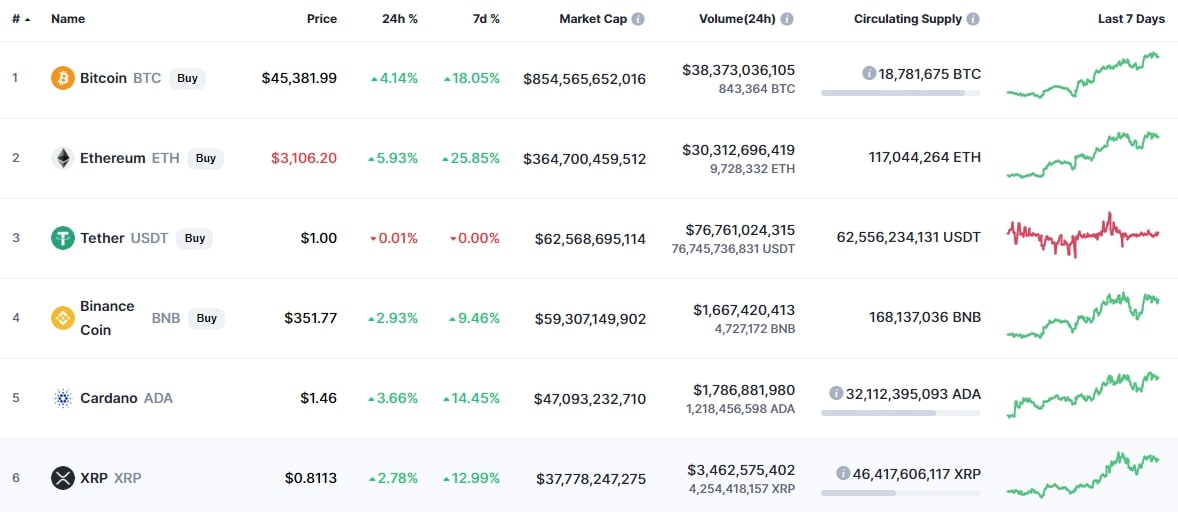Viewport: 1178px width, 512px height.
Task: Click Ethereum 7d change 25.85%
Action: point(471,158)
